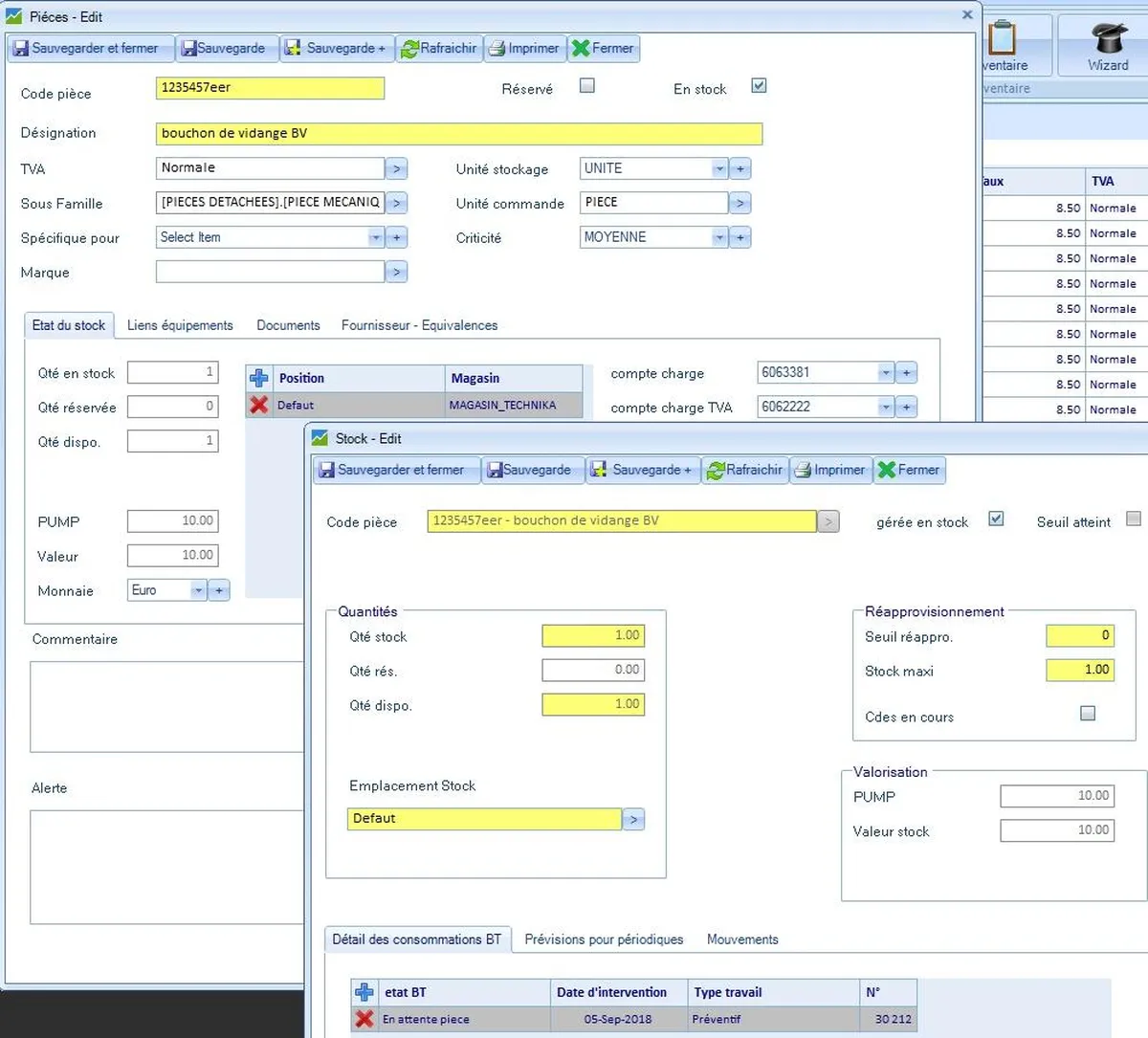Toggle the gérée en stock checkbox
The height and width of the screenshot is (1038, 1148).
click(996, 519)
